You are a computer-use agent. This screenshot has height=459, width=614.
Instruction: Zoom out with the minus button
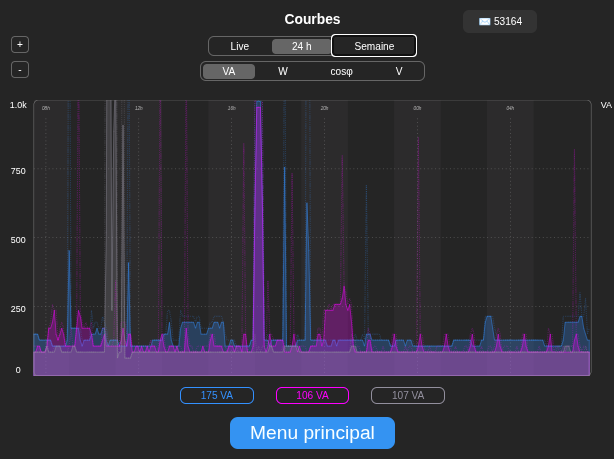coord(20,70)
